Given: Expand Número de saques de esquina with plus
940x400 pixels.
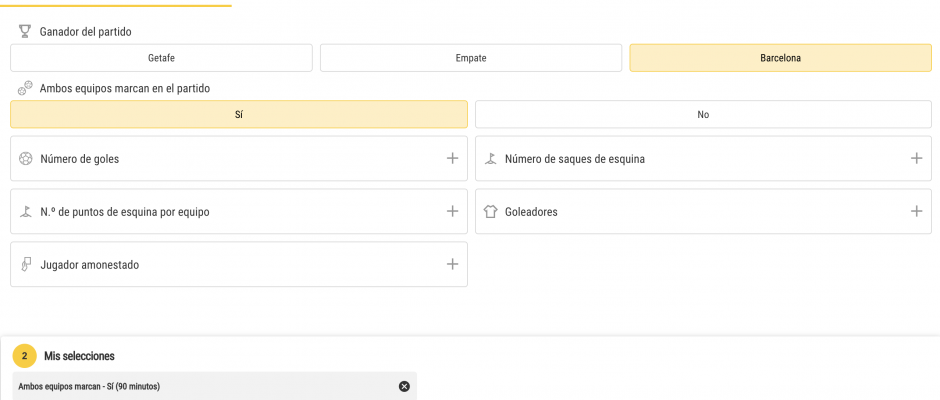Looking at the screenshot, I should tap(916, 158).
